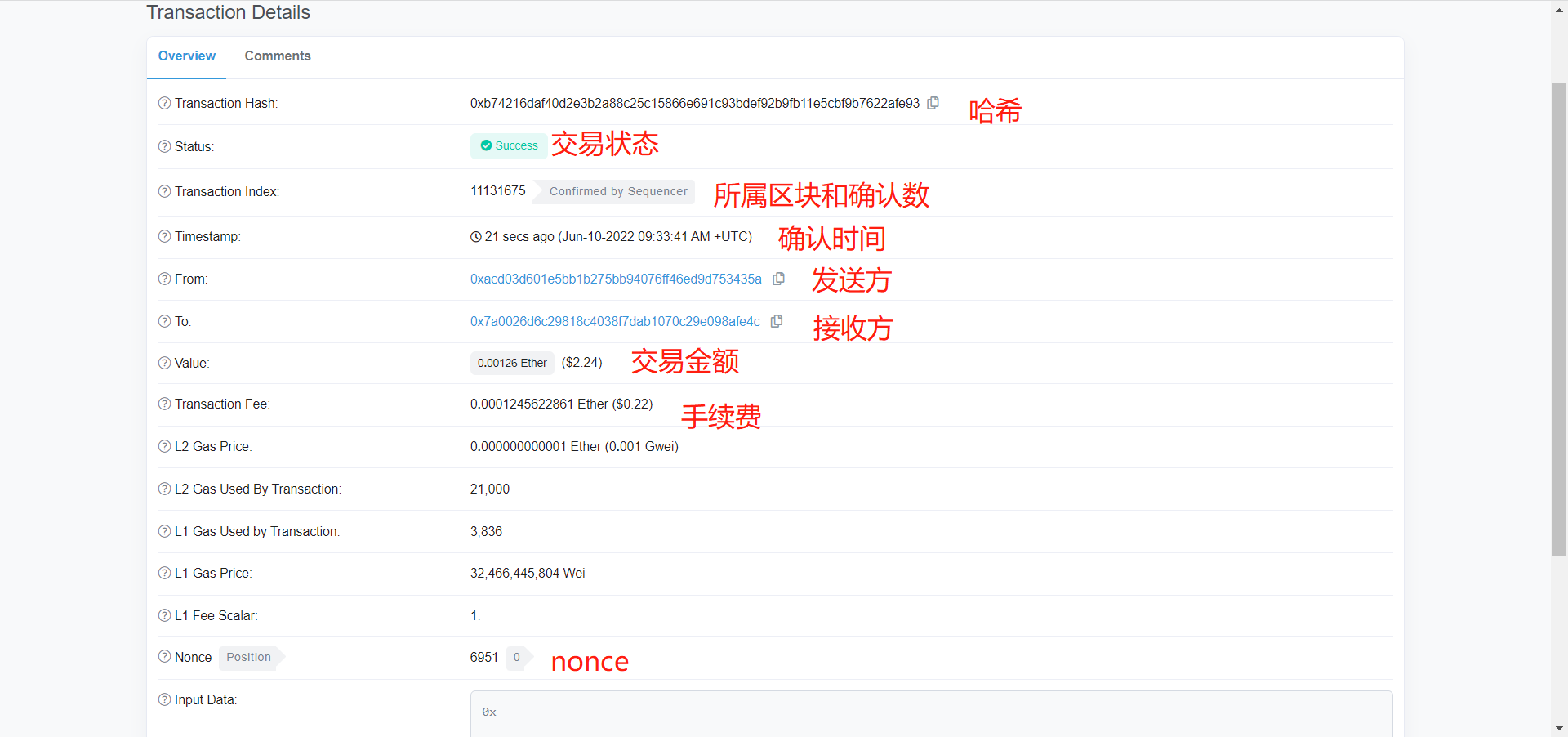Copy the From address using its copy icon
The height and width of the screenshot is (737, 1568).
point(777,279)
